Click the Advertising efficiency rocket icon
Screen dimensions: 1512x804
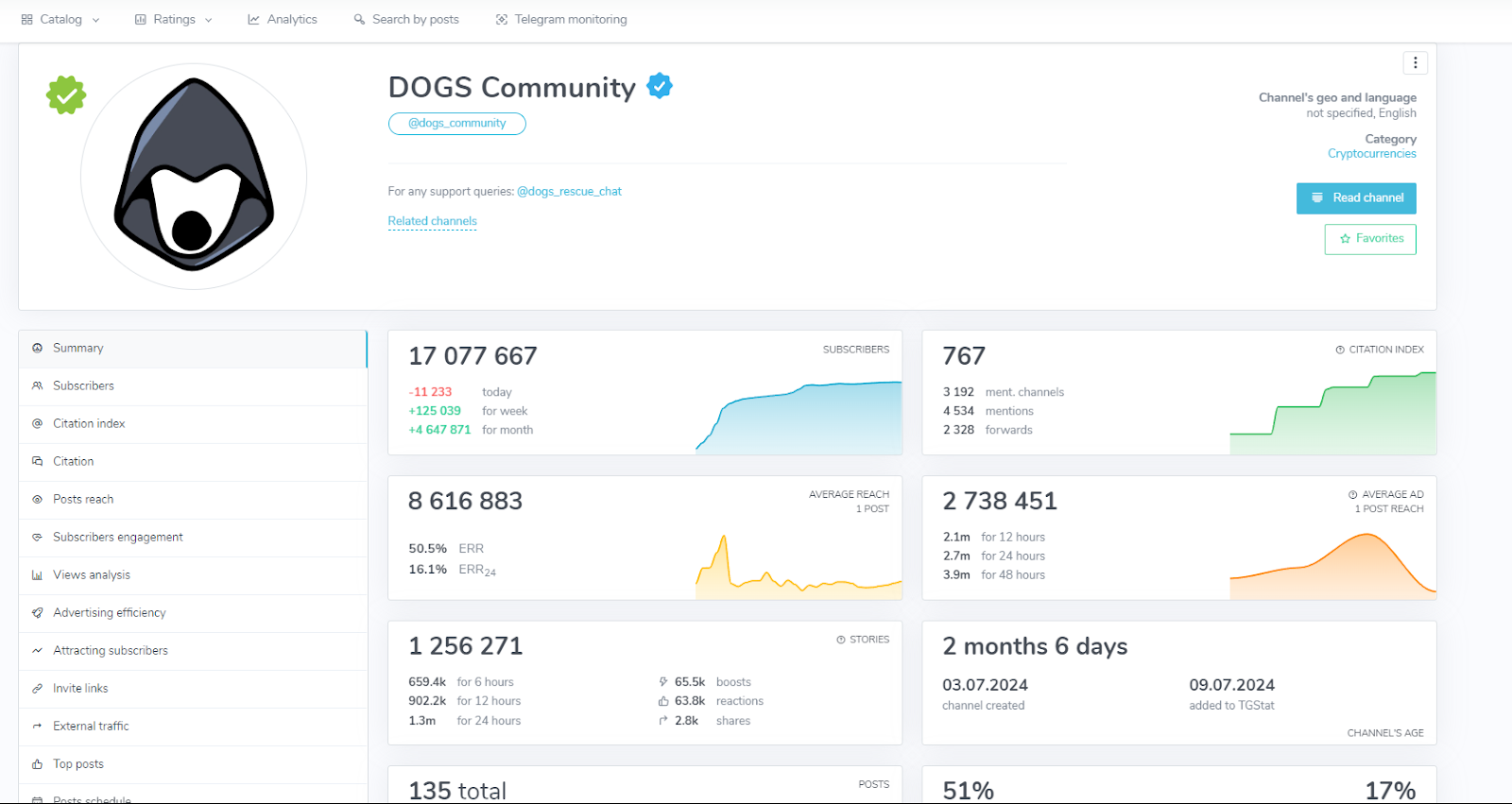tap(38, 612)
